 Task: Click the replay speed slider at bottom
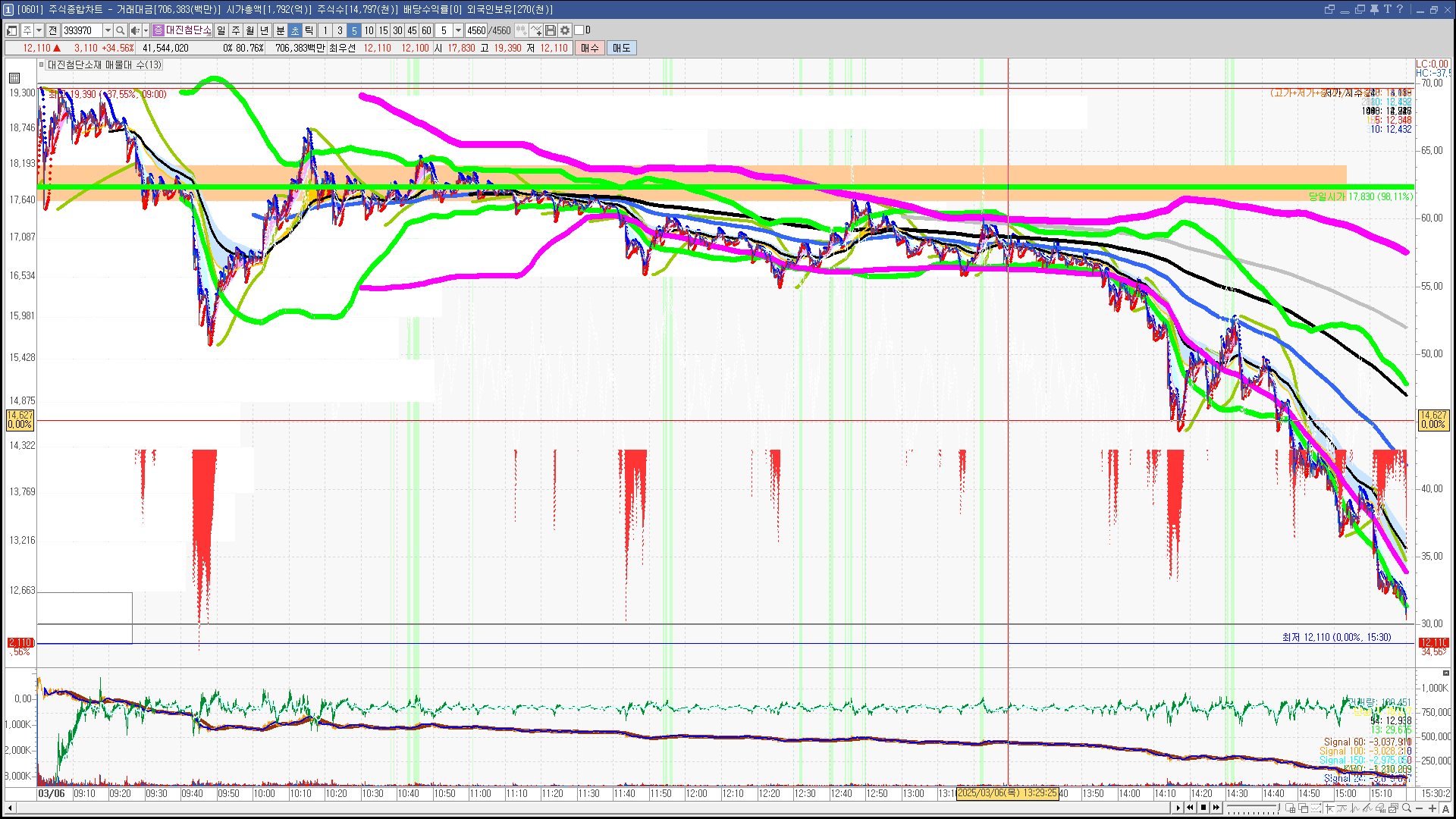1253,808
